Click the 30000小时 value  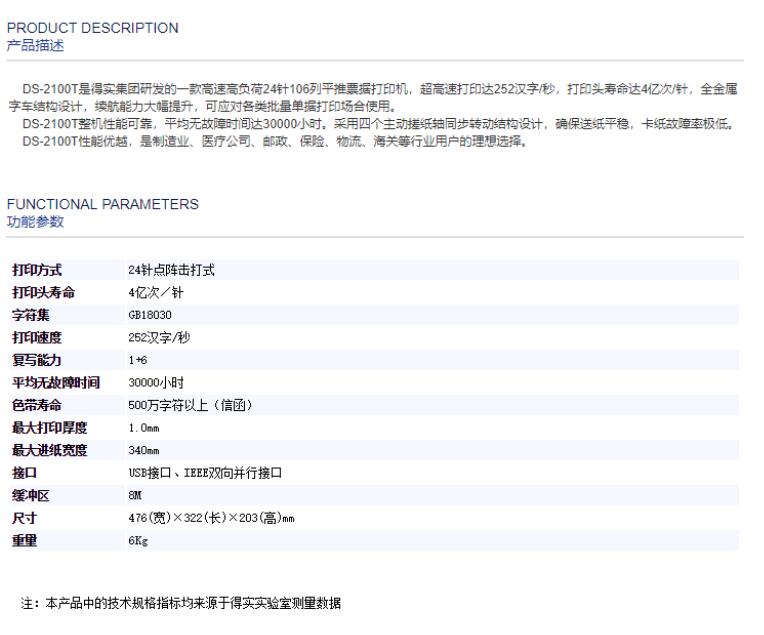[x=156, y=382]
